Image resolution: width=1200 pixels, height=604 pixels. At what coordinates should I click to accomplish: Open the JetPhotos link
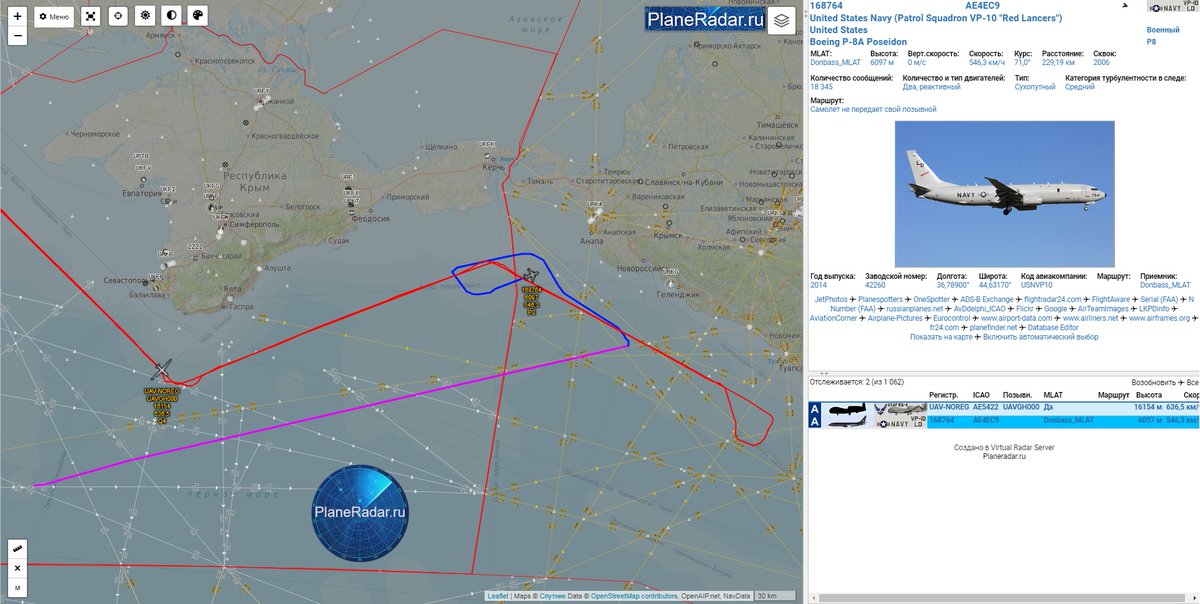[831, 299]
